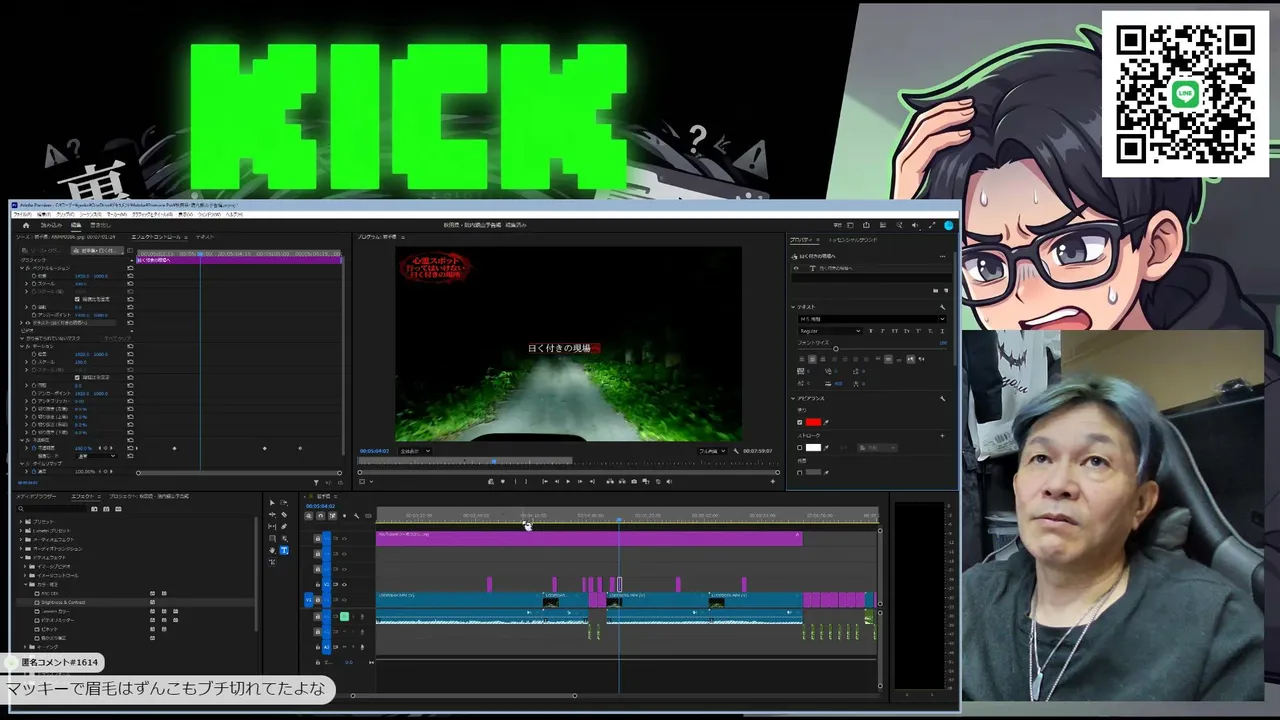Click the font size slider handle
This screenshot has height=720, width=1280.
click(x=836, y=348)
